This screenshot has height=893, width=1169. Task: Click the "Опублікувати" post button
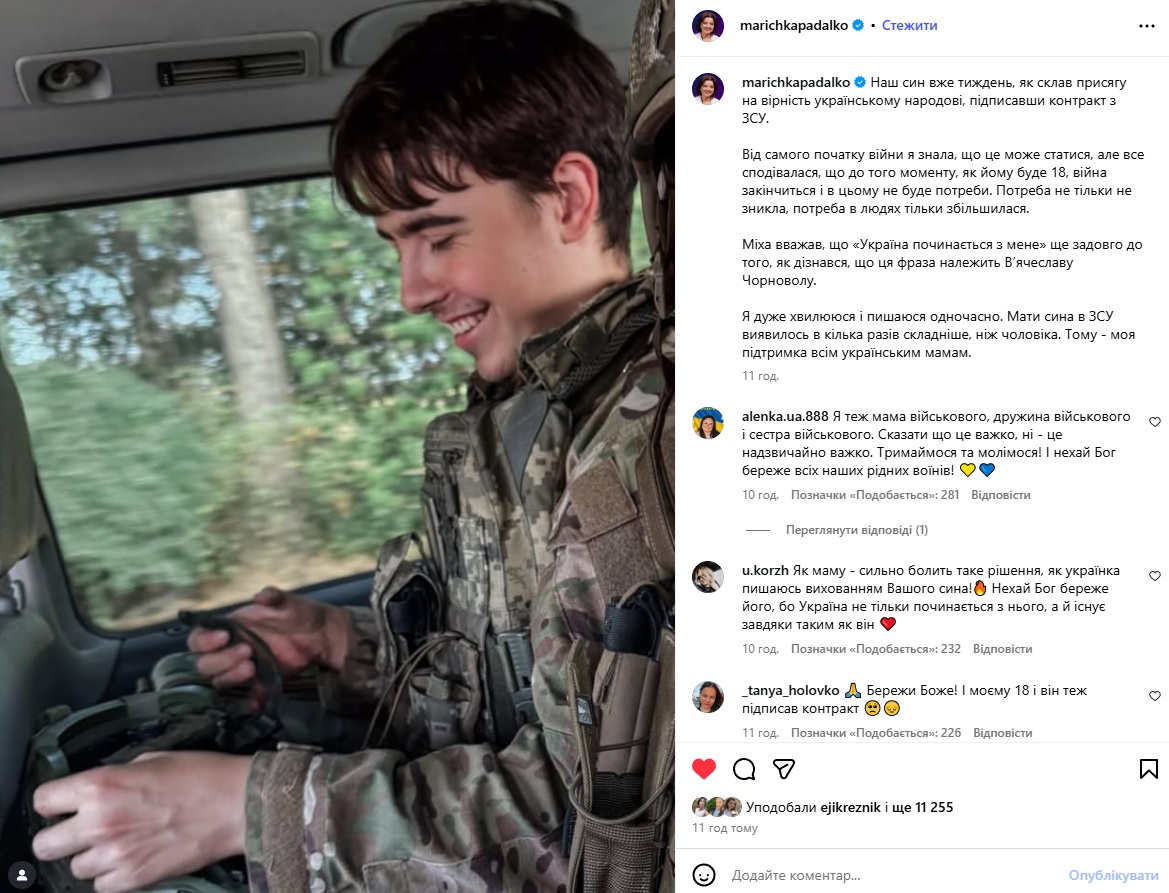pyautogui.click(x=1113, y=875)
